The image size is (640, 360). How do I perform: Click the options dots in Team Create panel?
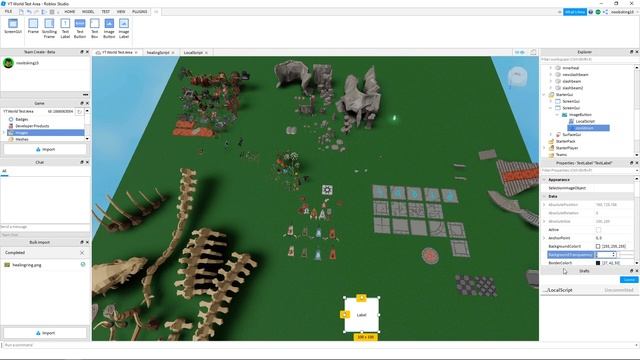[x=85, y=94]
